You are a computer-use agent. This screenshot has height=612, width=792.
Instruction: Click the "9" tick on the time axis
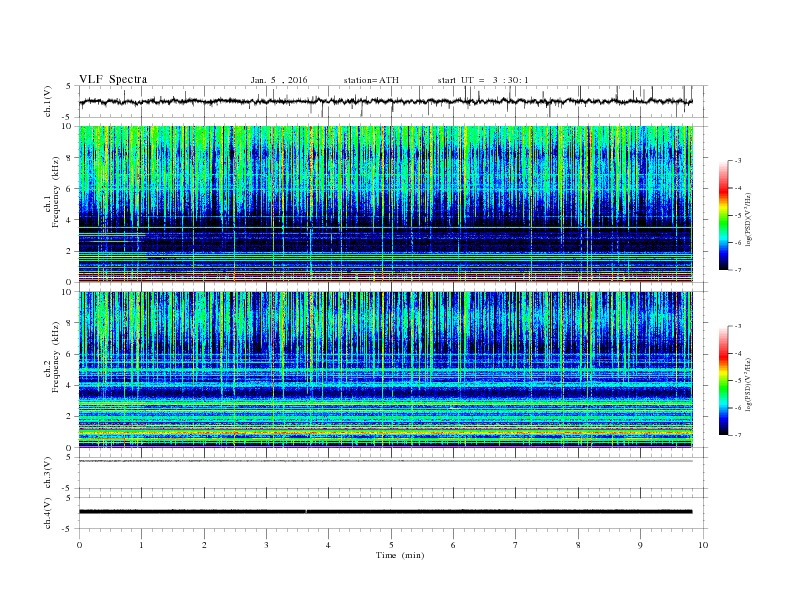pos(640,545)
